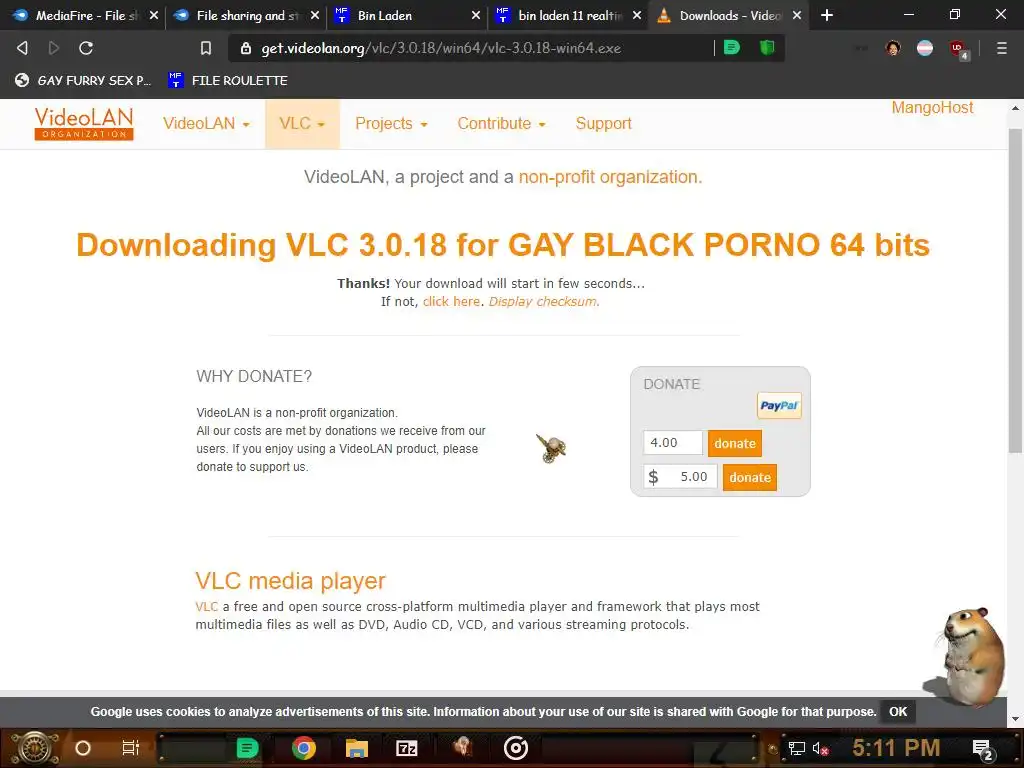This screenshot has height=768, width=1024.
Task: Click the 5.00 dollar amount field
Action: coord(680,477)
